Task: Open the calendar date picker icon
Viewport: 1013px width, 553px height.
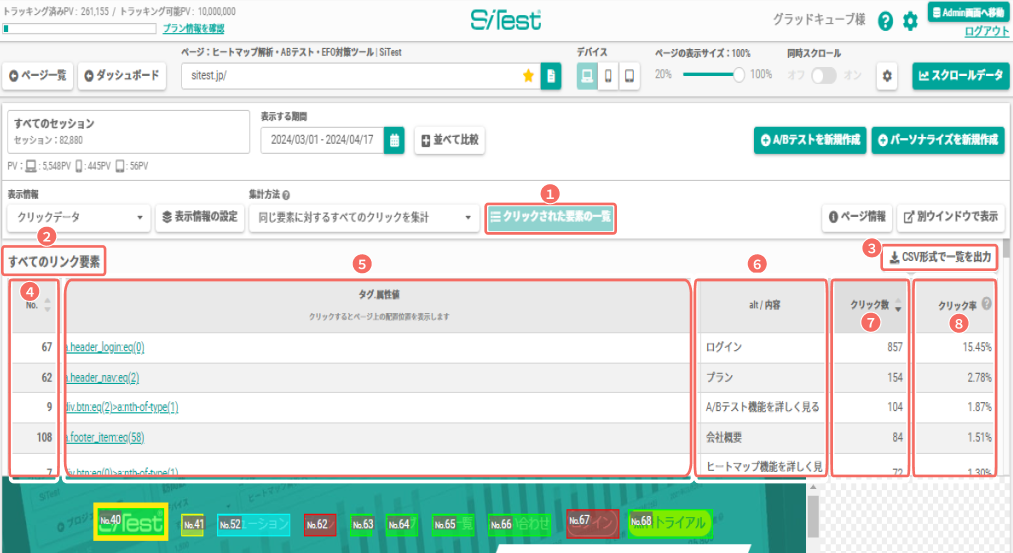Action: pyautogui.click(x=394, y=140)
